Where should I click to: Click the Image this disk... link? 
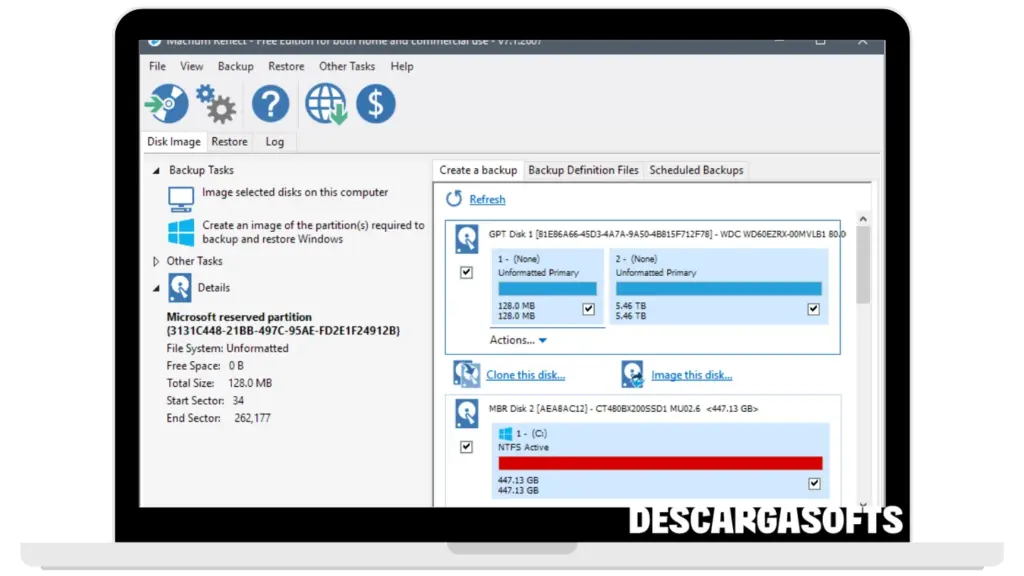point(691,375)
